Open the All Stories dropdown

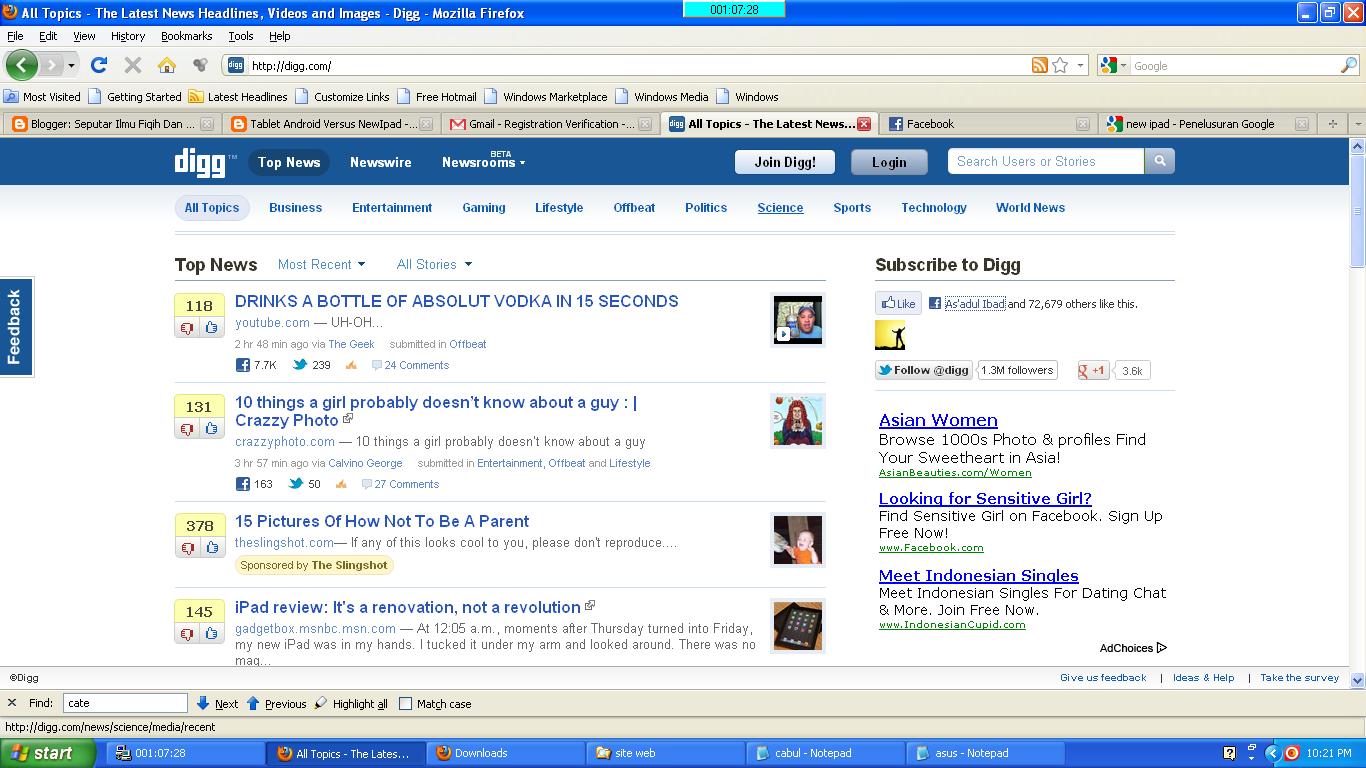click(x=434, y=264)
